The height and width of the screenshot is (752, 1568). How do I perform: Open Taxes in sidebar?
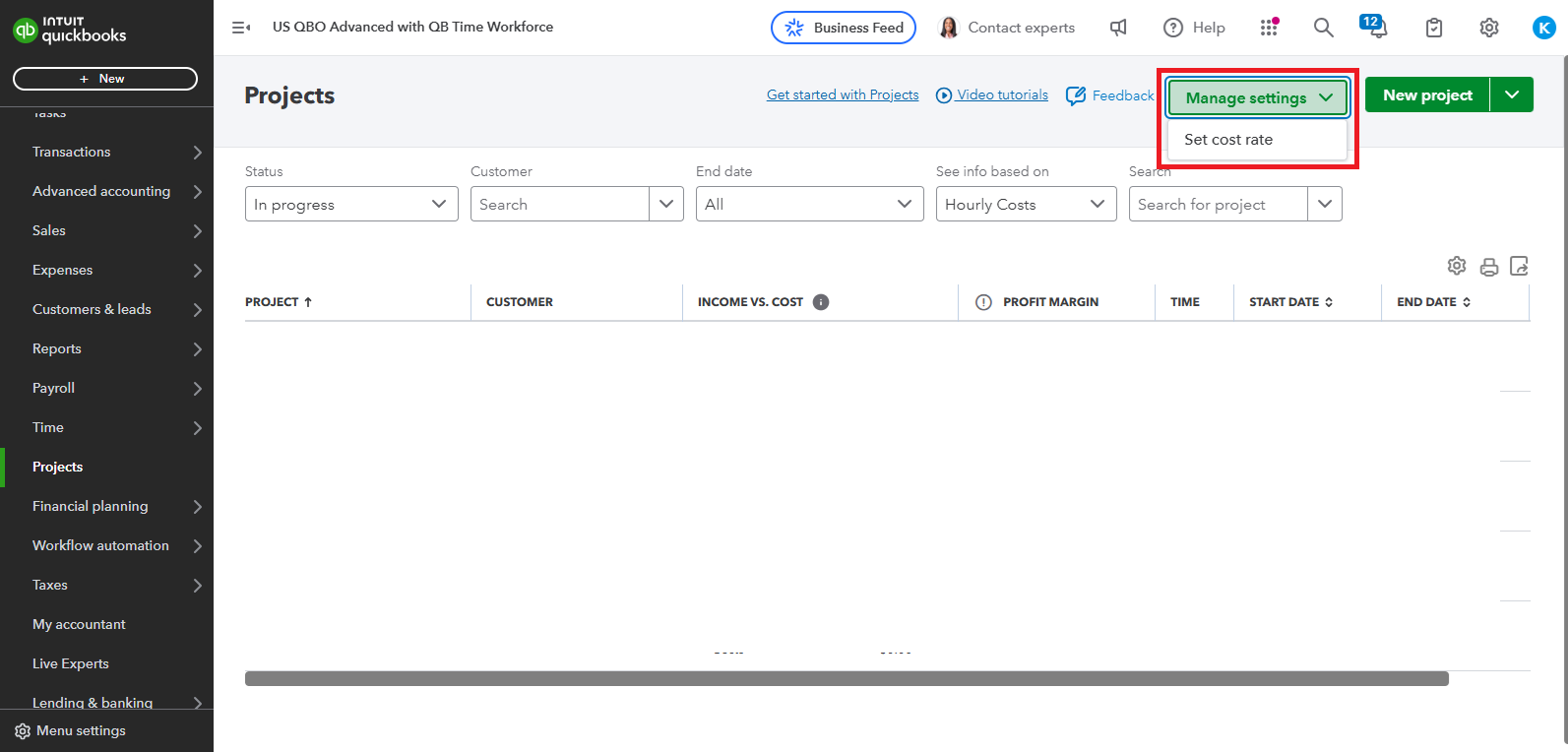click(x=106, y=585)
